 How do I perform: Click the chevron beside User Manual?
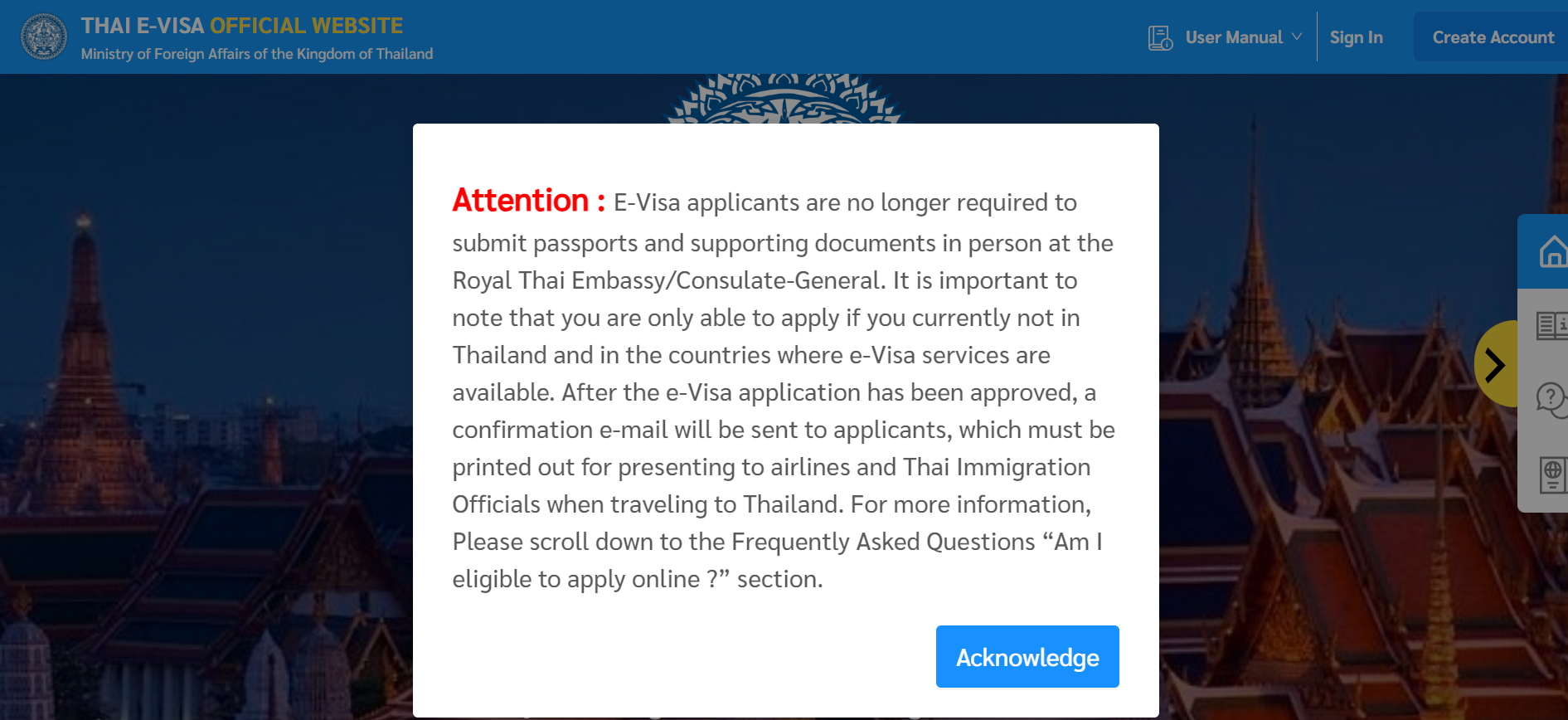(x=1297, y=37)
